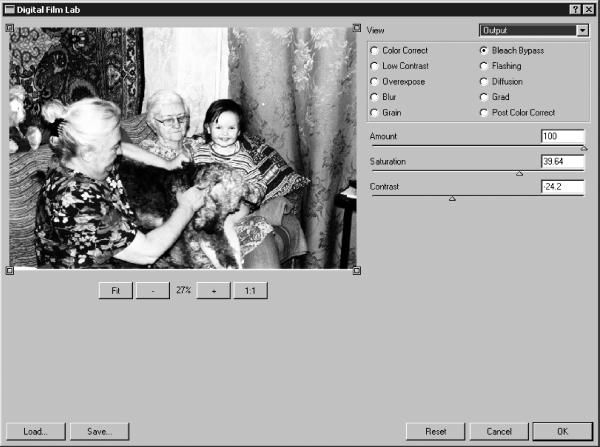600x447 pixels.
Task: Enable the Diffusion radio button
Action: [485, 82]
